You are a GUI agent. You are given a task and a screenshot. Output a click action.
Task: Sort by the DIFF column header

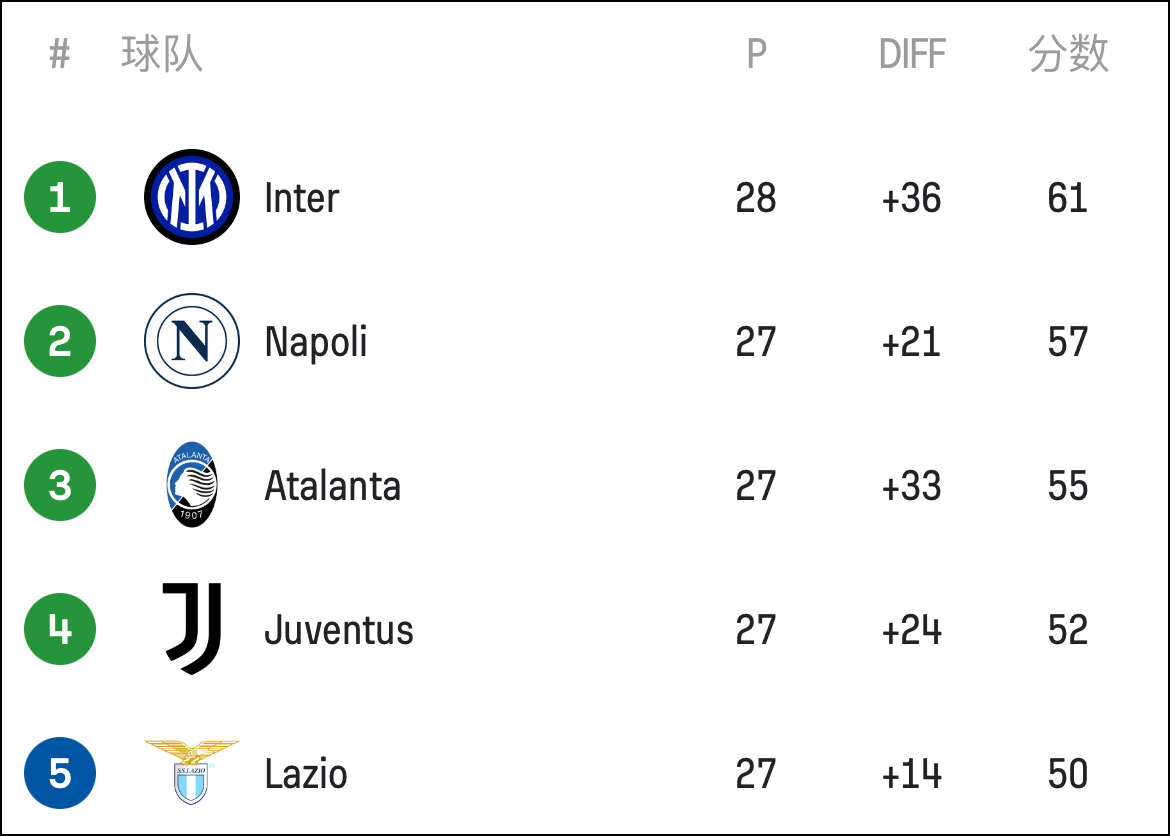[x=912, y=54]
